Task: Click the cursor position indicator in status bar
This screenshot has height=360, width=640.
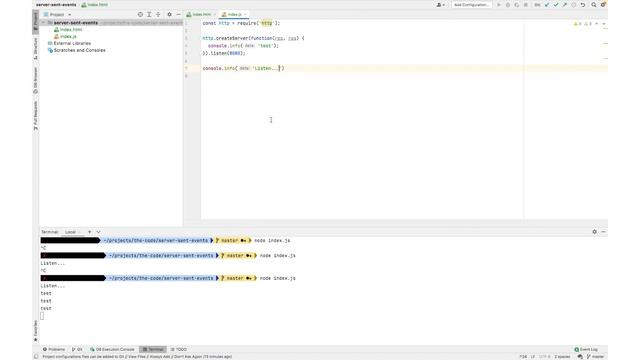Action: coord(523,357)
